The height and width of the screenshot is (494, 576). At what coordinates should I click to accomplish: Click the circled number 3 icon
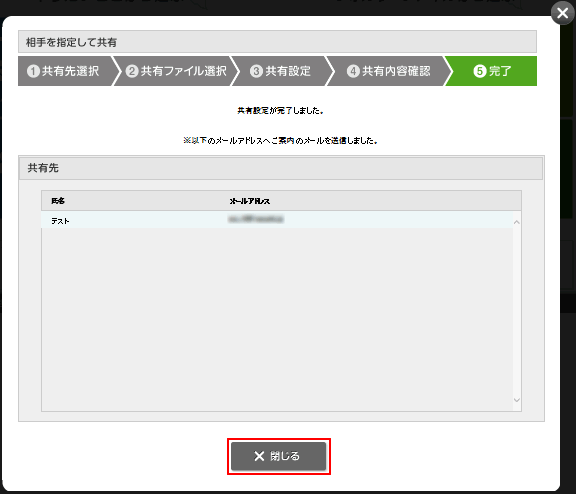[x=256, y=71]
